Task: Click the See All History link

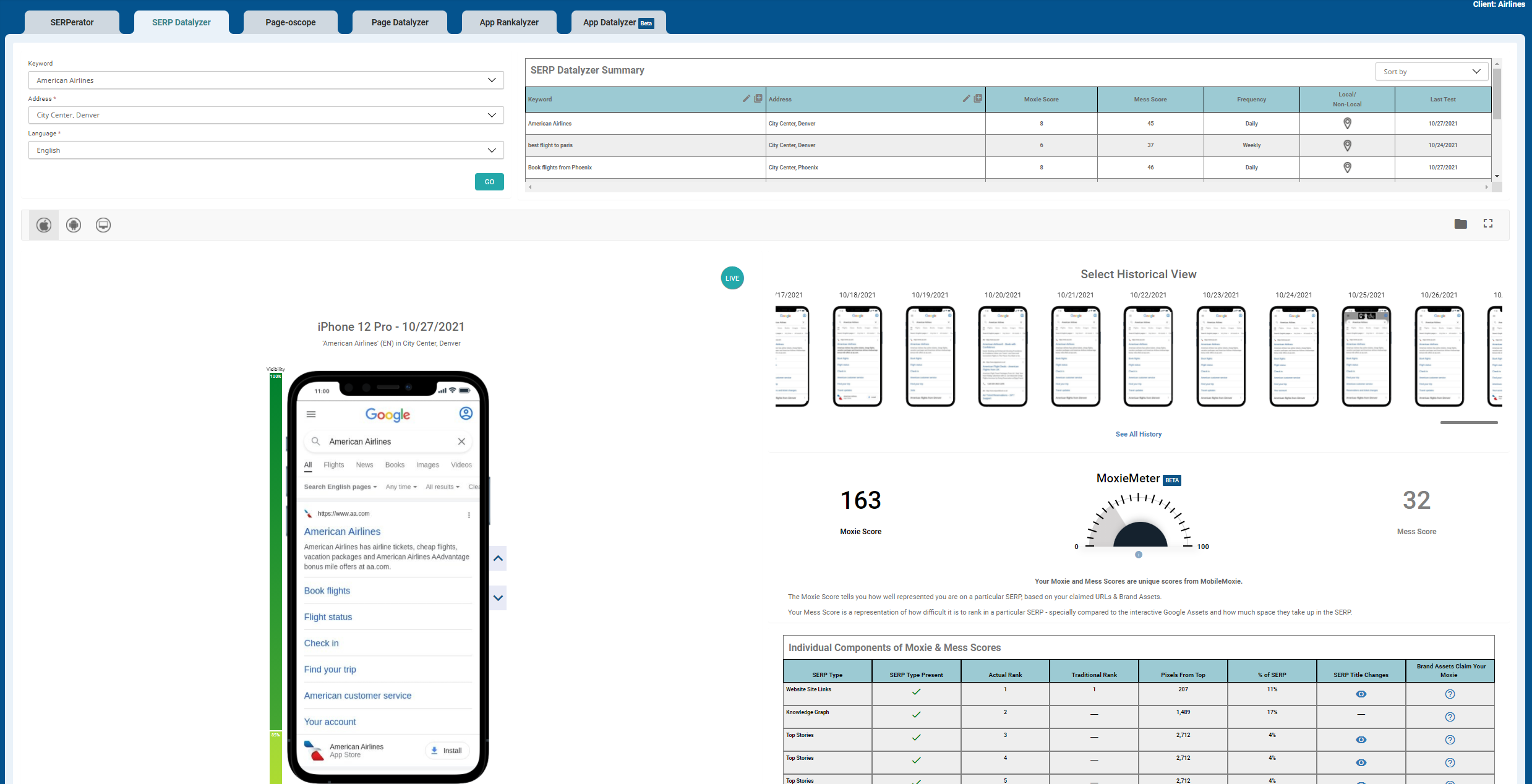Action: (1139, 434)
